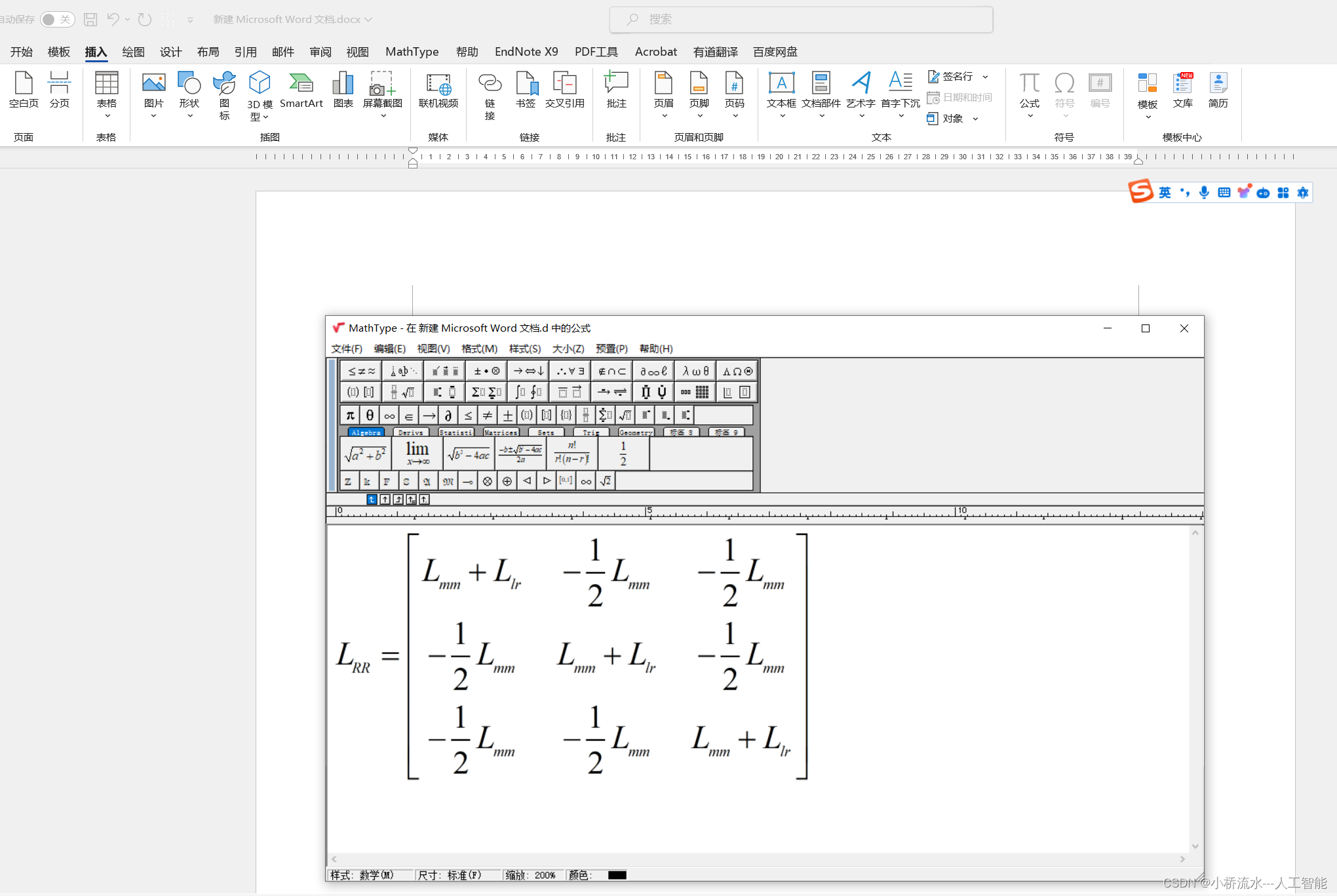The width and height of the screenshot is (1337, 896).
Task: Open the 格式(M) menu in MathType
Action: [479, 349]
